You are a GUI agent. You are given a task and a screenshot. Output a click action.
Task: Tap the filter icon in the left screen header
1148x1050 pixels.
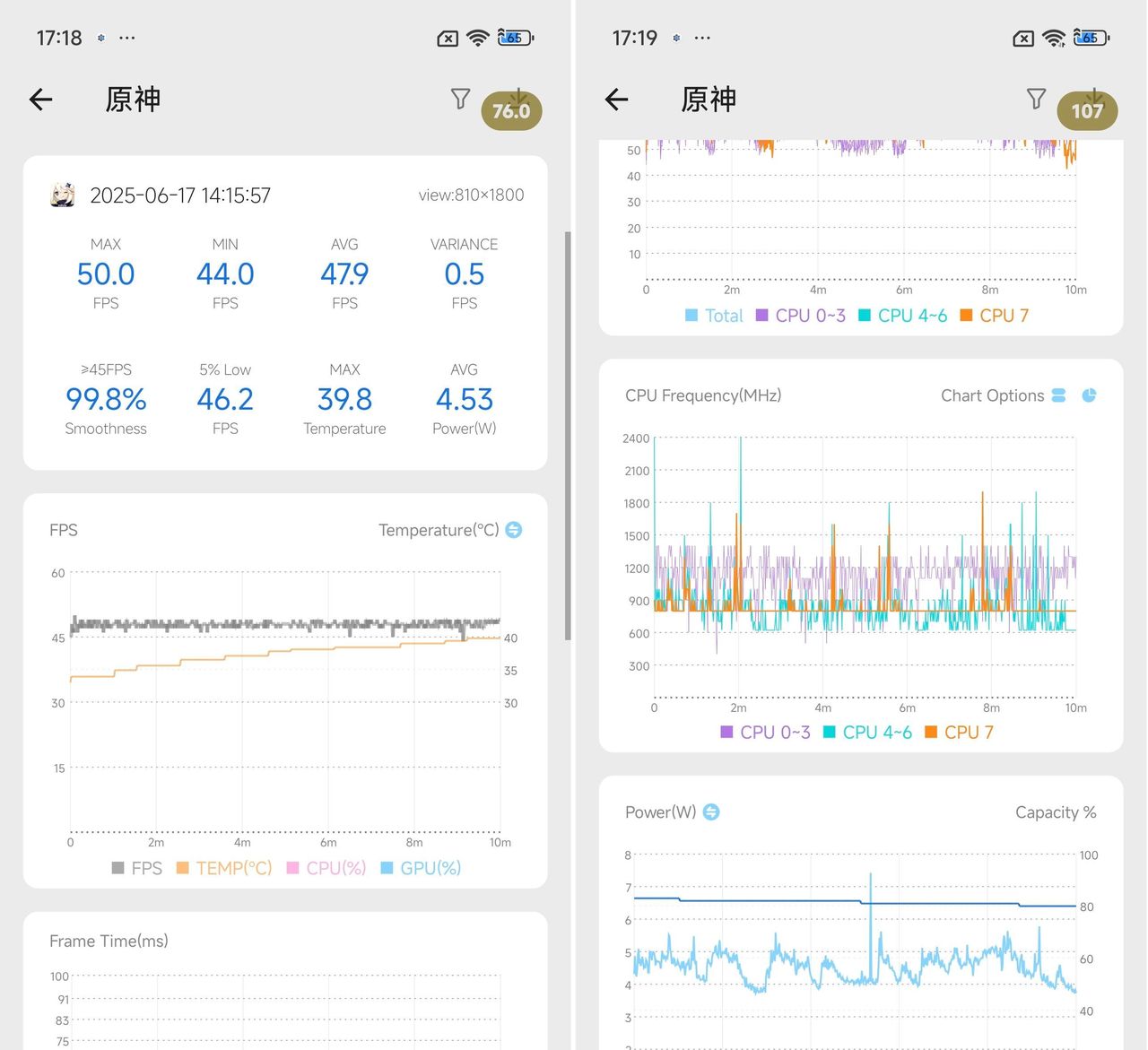pos(460,99)
